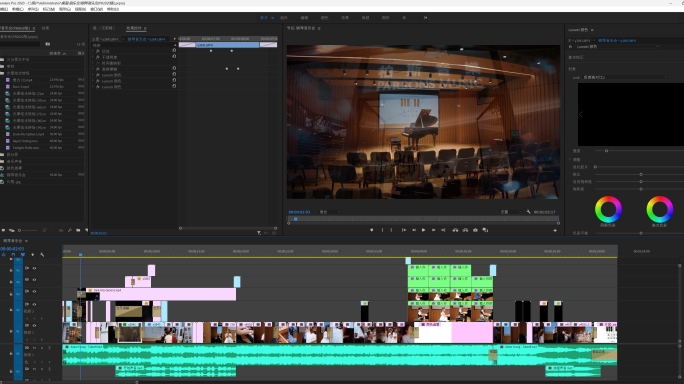Screen dimensions: 684x384
Task: Click the Mark In button
Action: [x=383, y=230]
